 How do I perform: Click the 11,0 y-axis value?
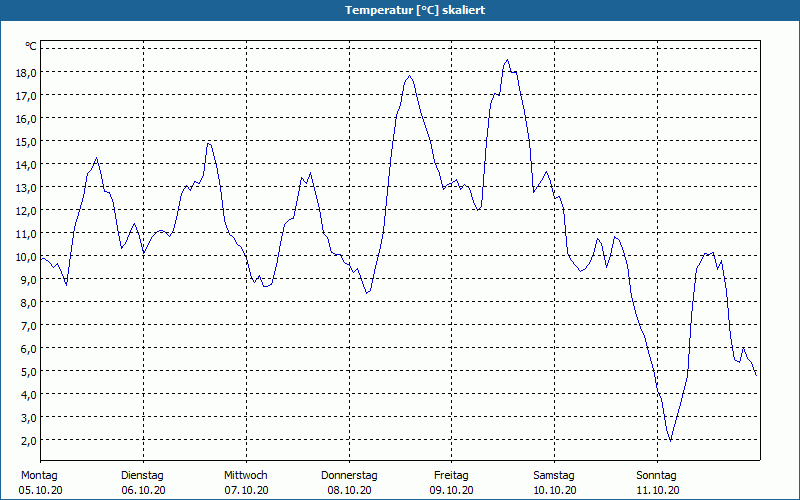27,234
